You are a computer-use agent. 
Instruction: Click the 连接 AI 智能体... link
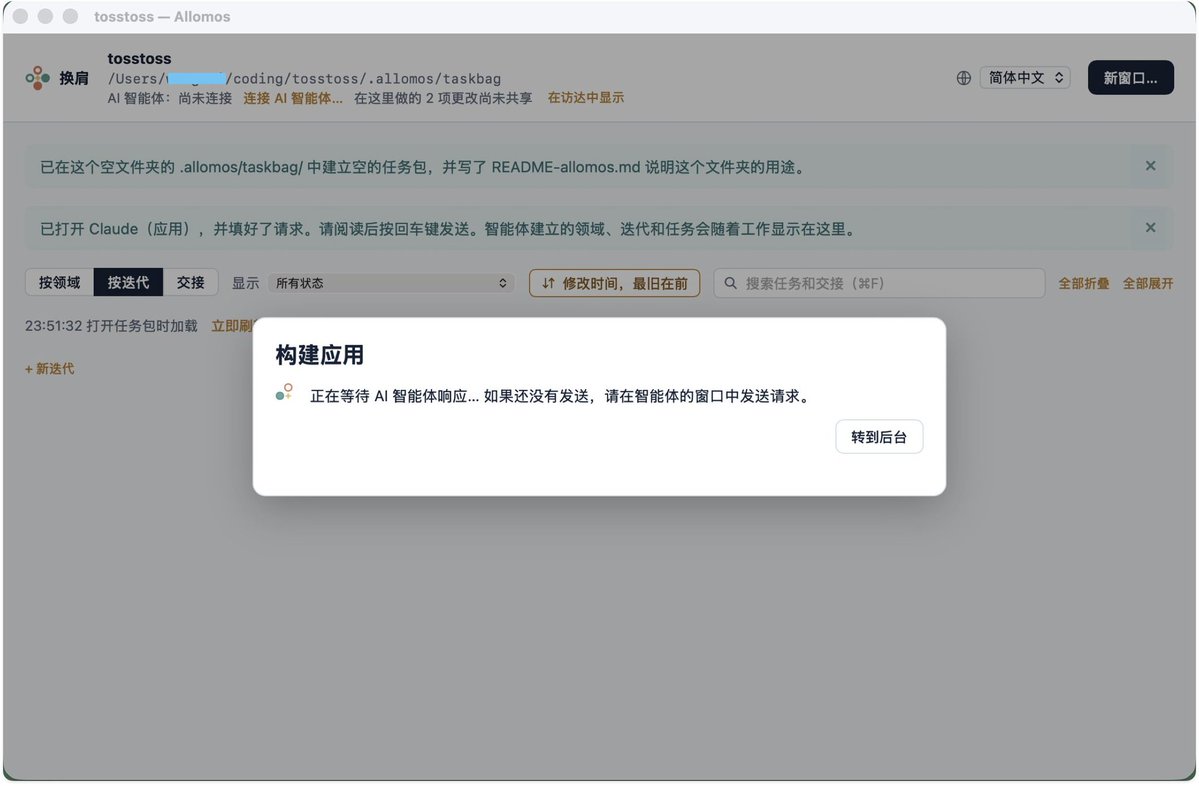(293, 98)
